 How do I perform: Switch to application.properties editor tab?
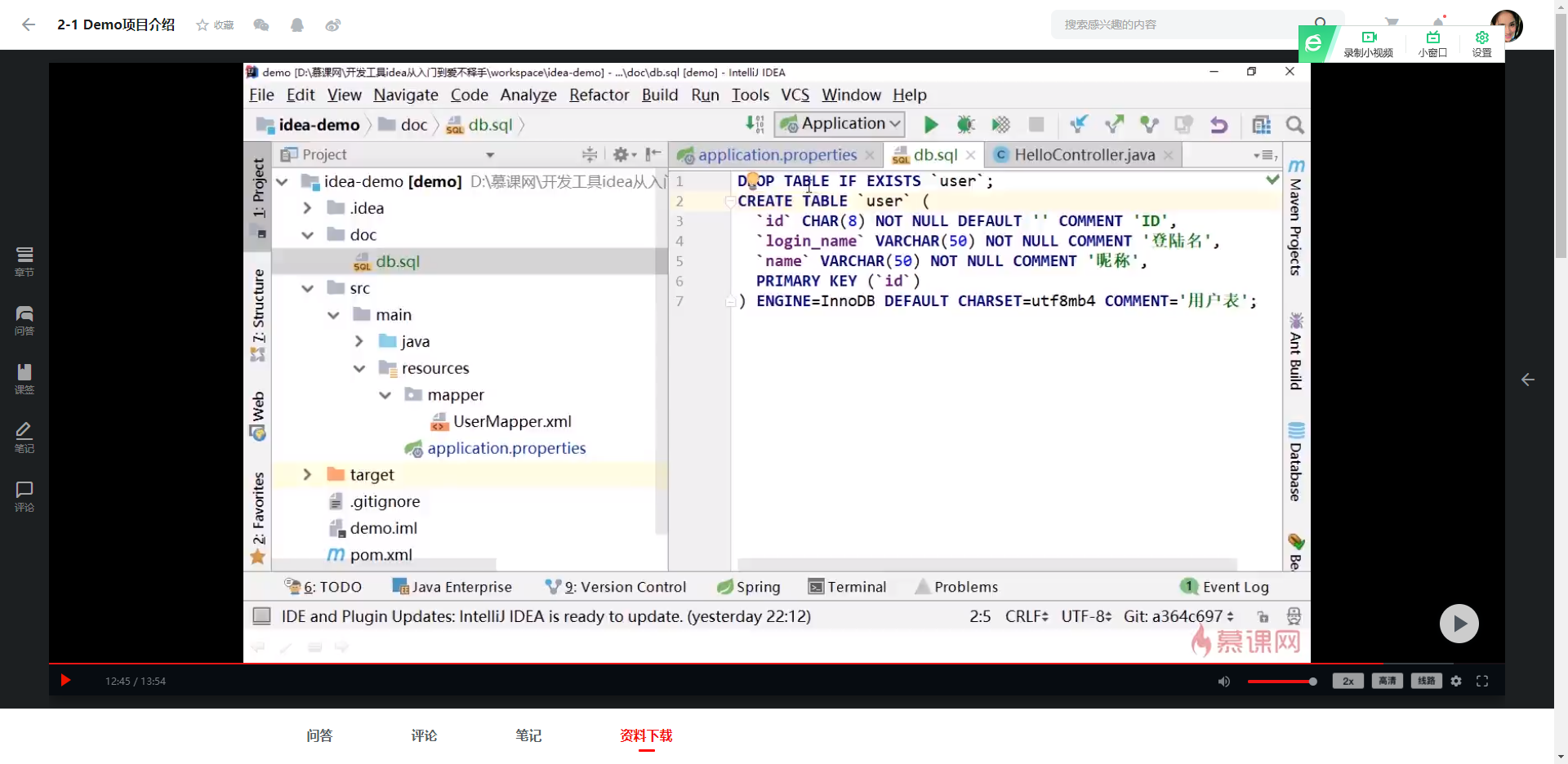pyautogui.click(x=777, y=154)
